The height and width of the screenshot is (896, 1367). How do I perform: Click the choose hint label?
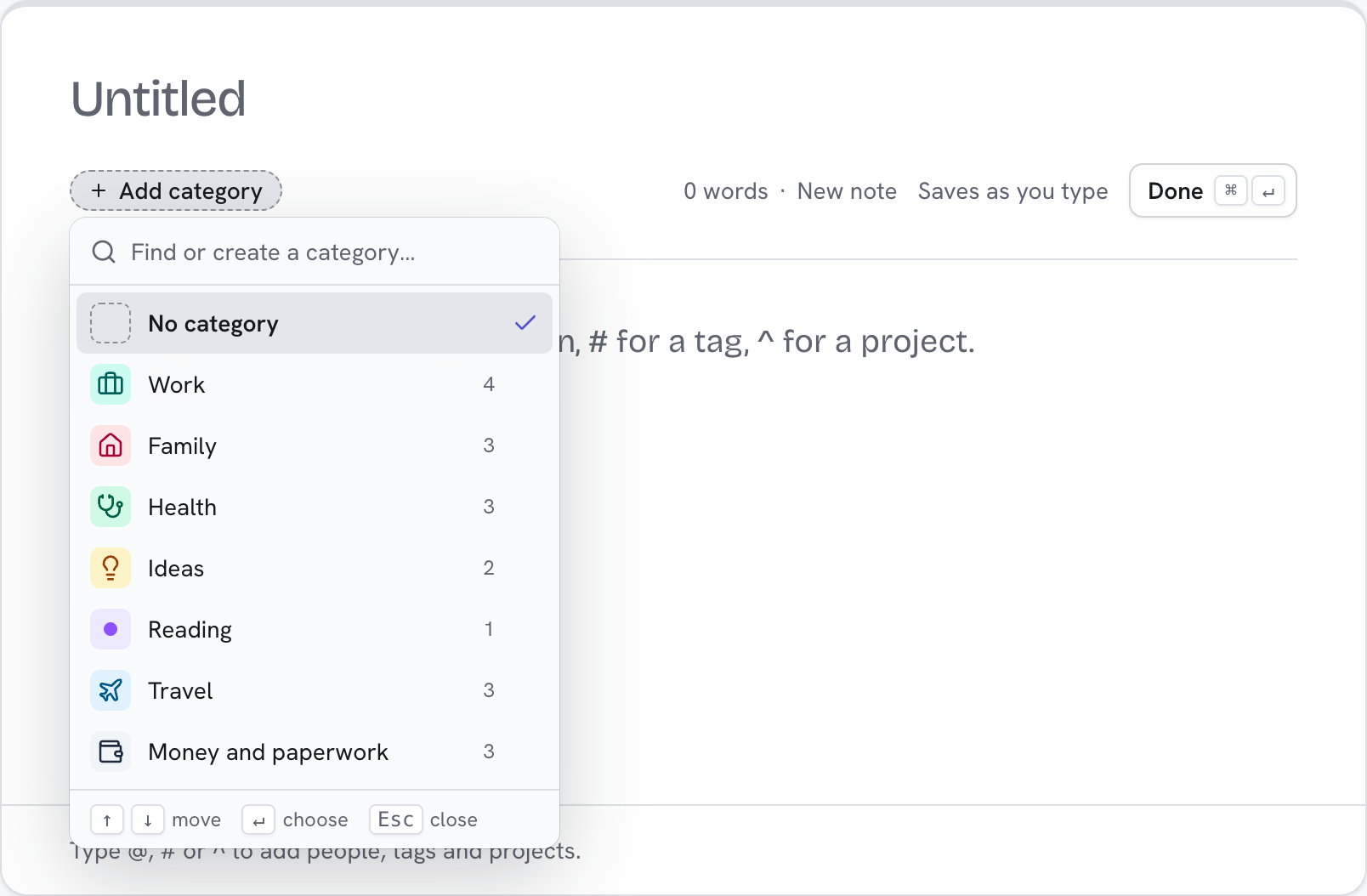click(315, 819)
